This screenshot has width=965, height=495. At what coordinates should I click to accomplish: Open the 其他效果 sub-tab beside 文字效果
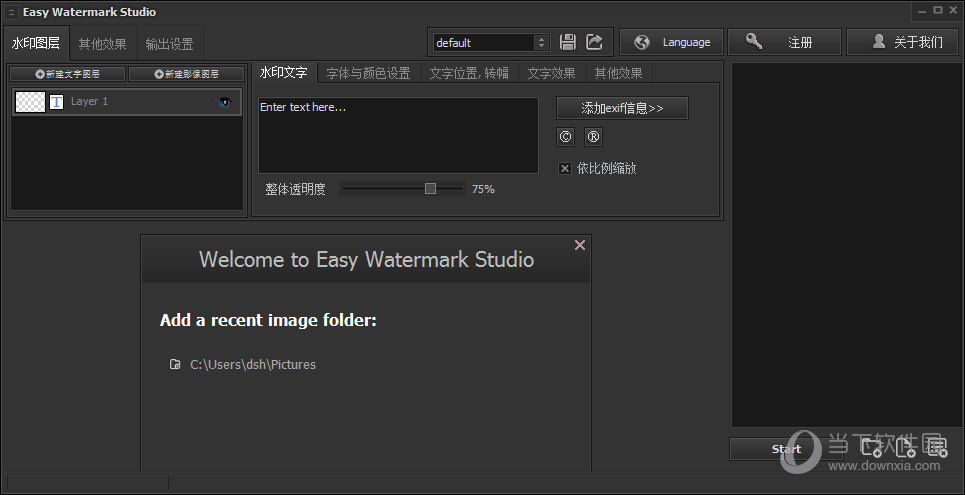click(x=619, y=73)
